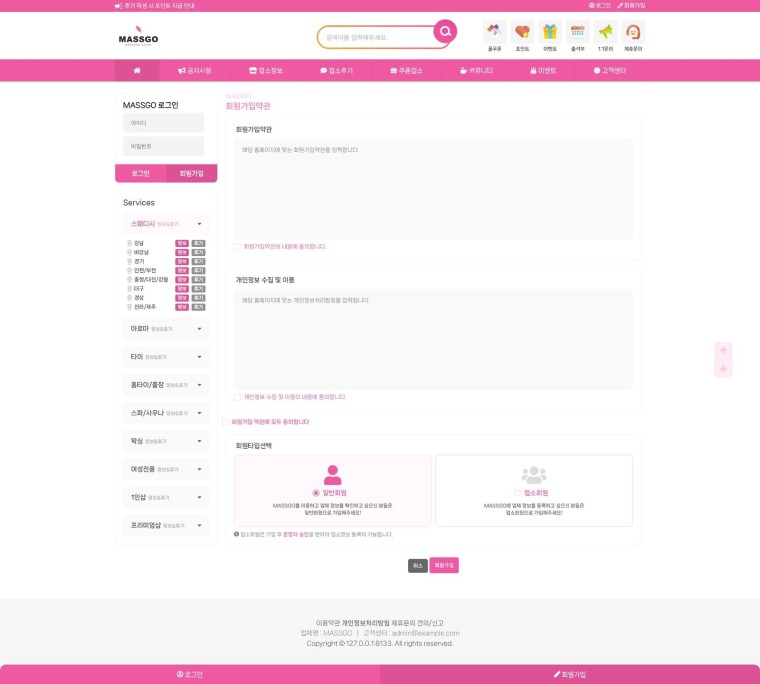Click the MASSGO logo
Screen dimensions: 760x684
(x=138, y=36)
